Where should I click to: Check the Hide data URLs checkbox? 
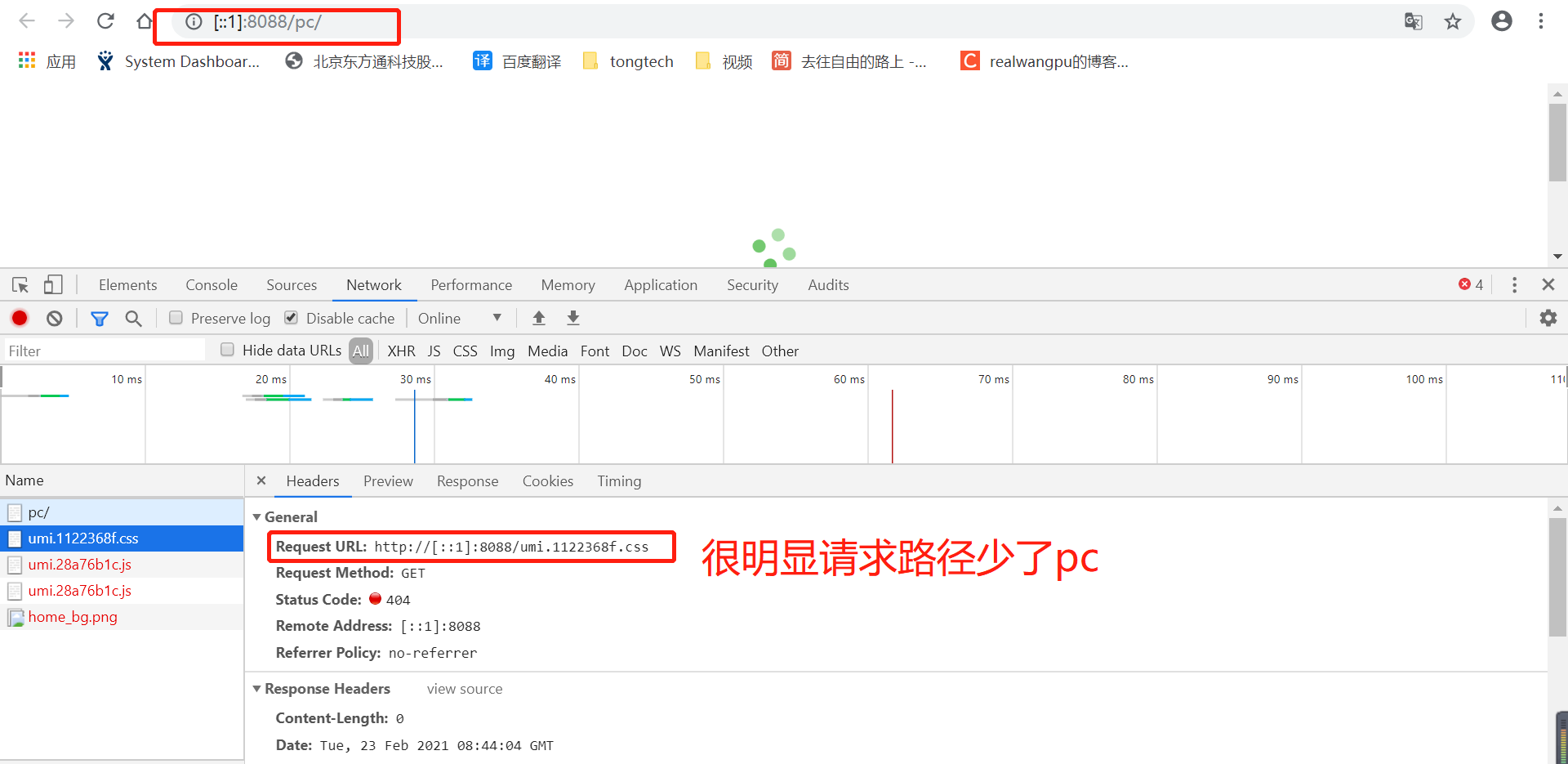[227, 350]
